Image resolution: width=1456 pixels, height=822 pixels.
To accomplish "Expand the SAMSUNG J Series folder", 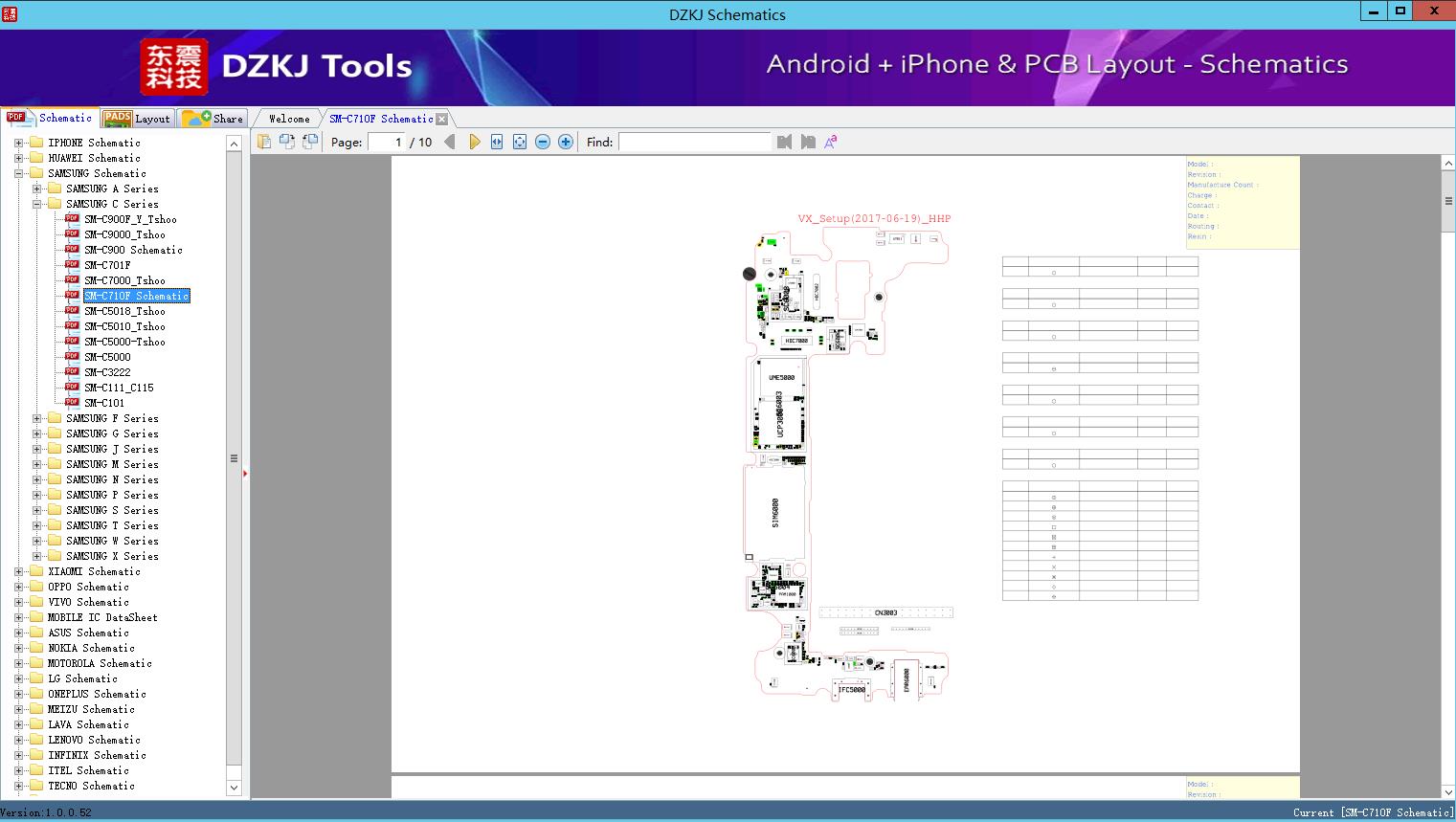I will tap(36, 449).
